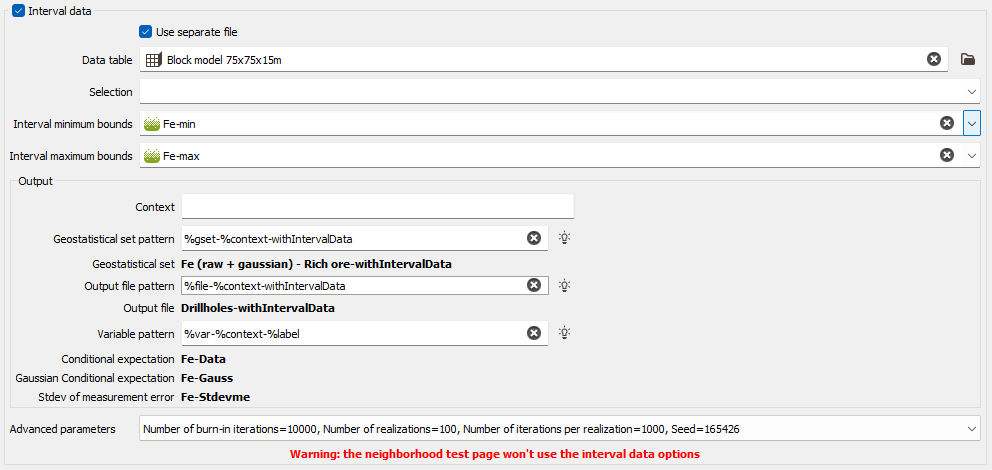Show hints for Variable pattern
Screen dimensions: 992x470
pos(564,333)
